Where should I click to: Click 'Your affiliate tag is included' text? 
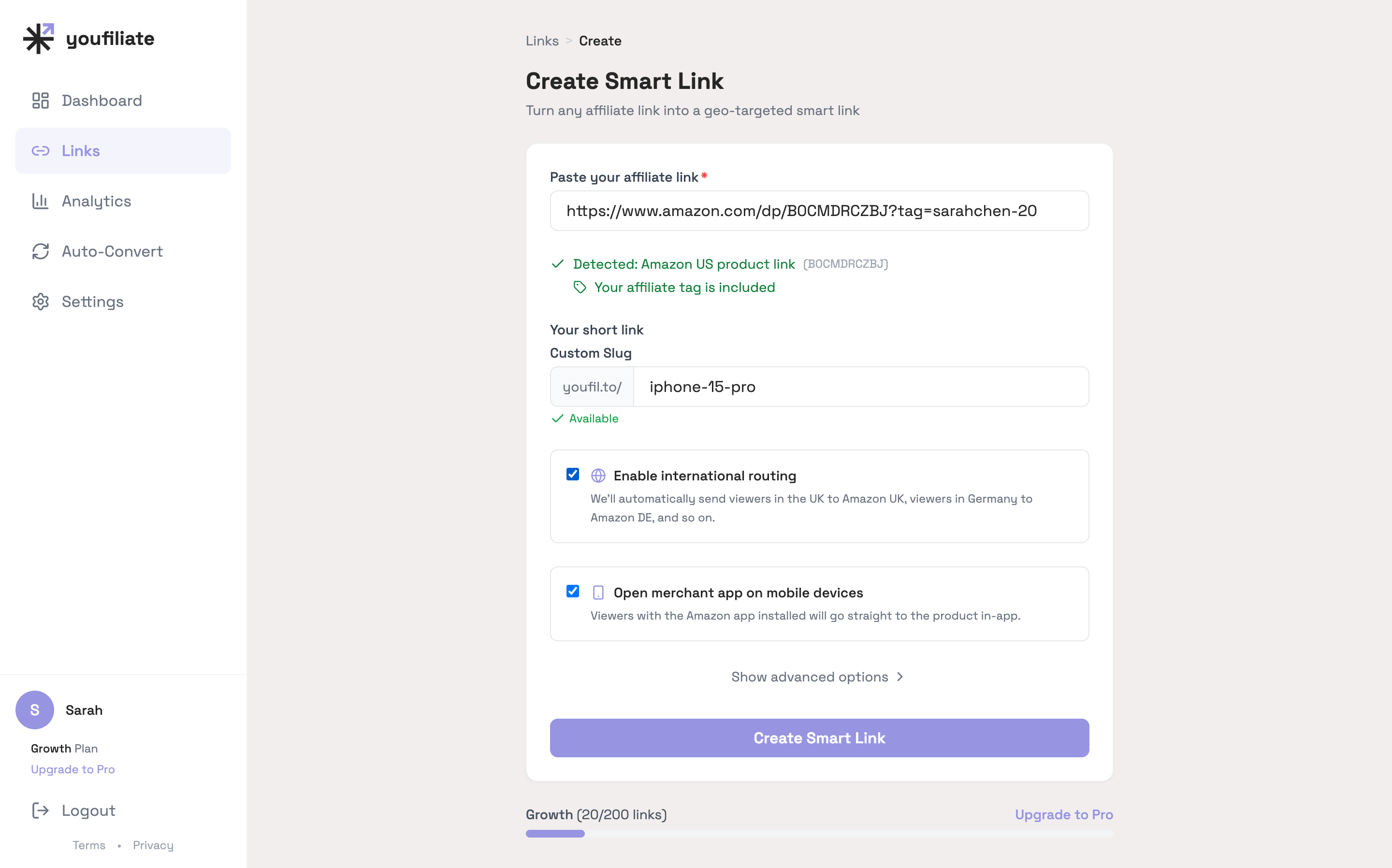(684, 287)
